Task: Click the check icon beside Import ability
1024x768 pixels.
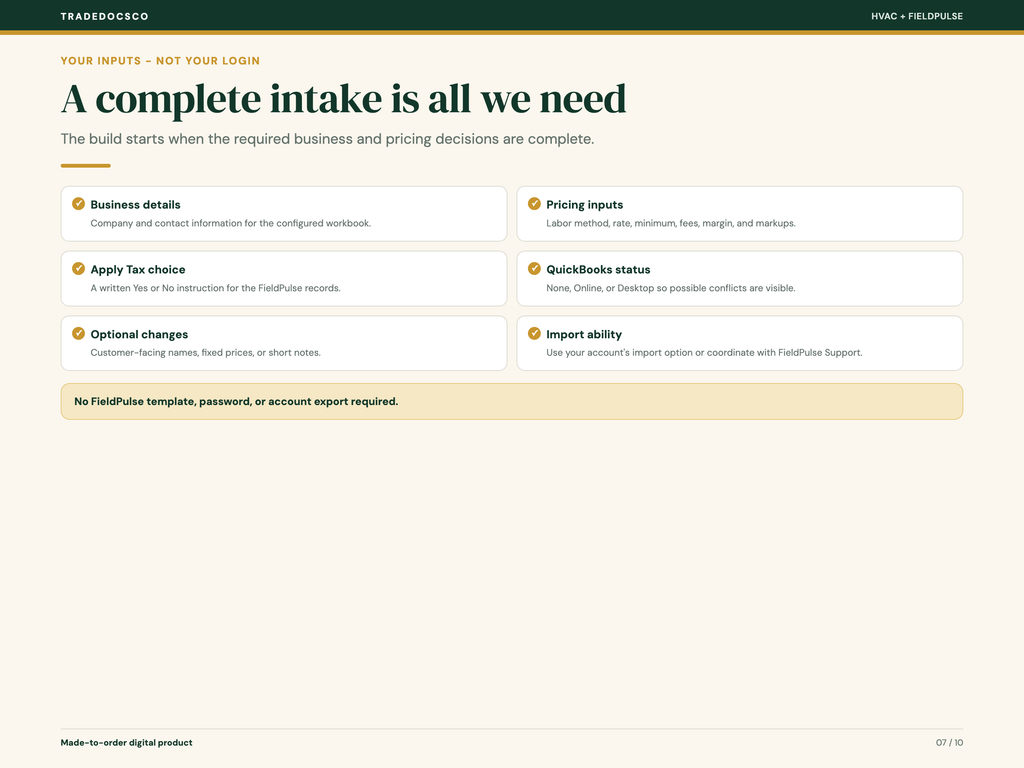Action: (x=534, y=333)
